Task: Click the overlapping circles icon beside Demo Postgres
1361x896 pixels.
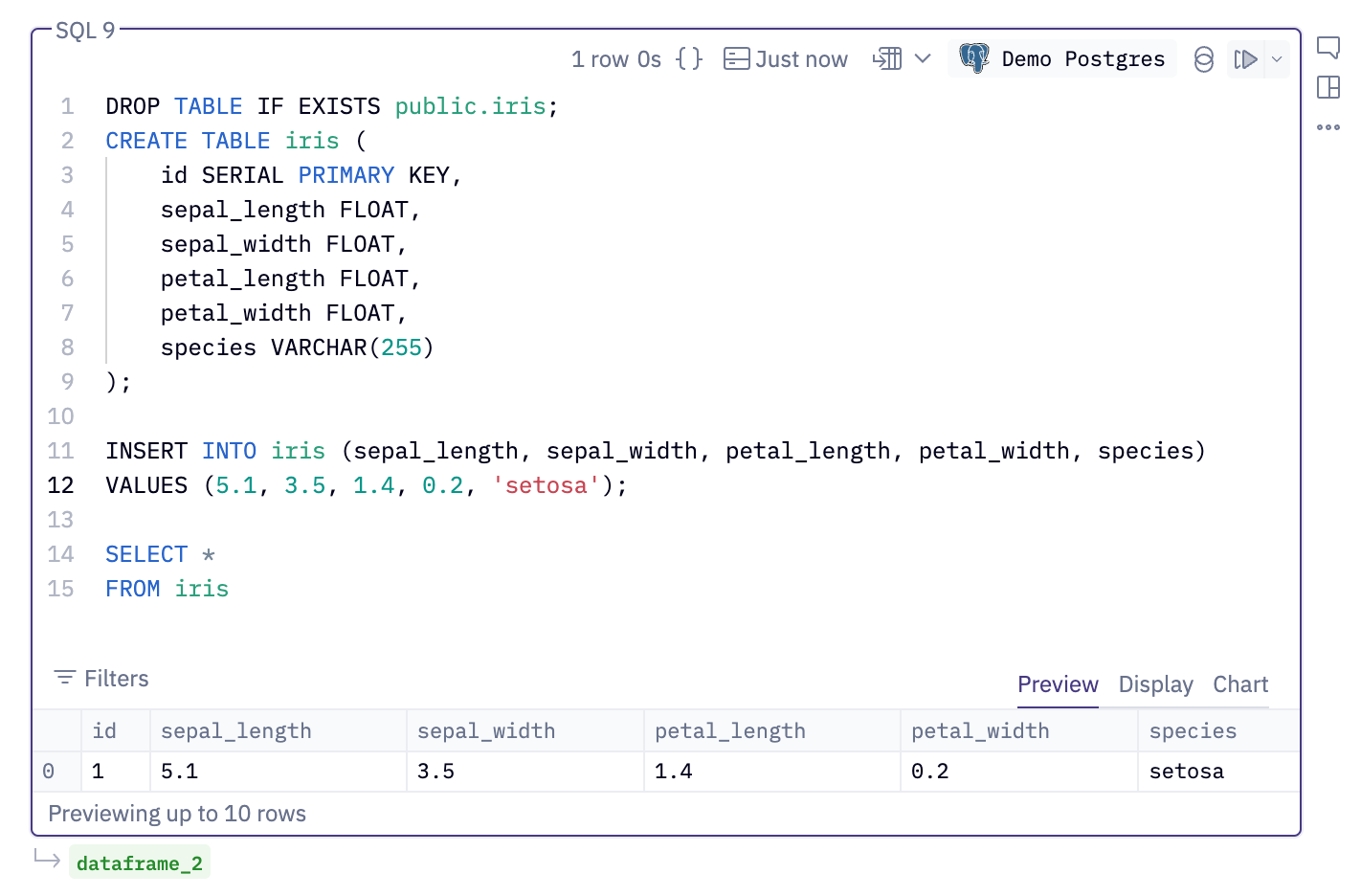Action: [1203, 59]
